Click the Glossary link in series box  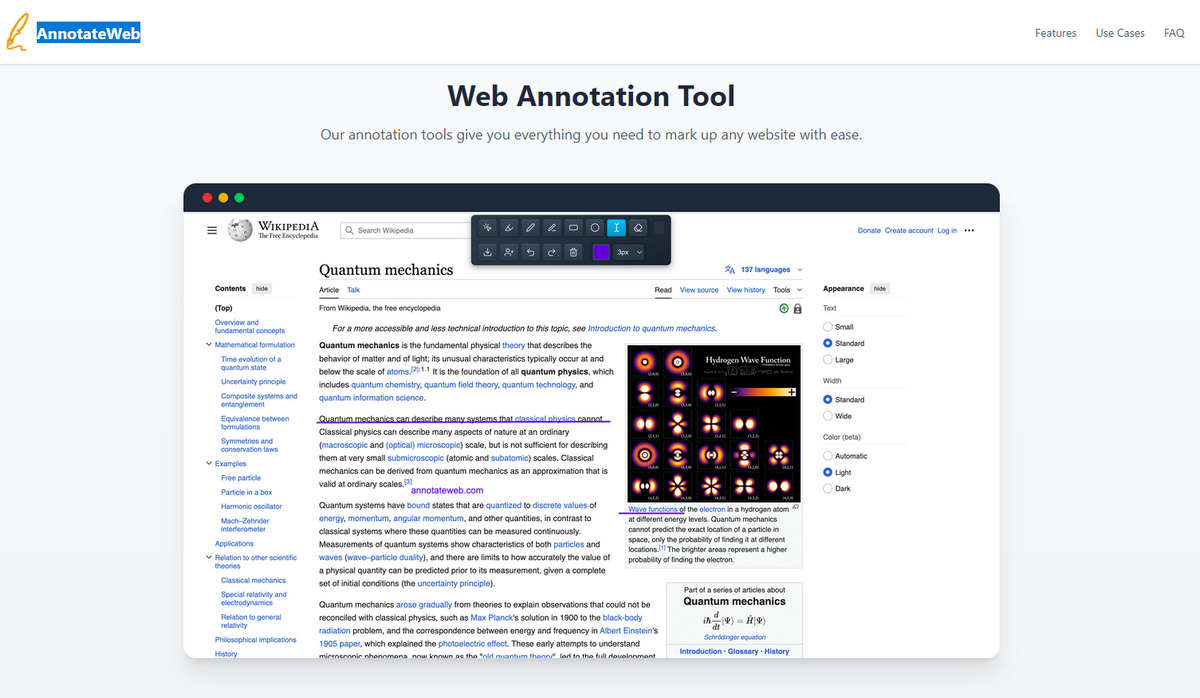pyautogui.click(x=743, y=651)
